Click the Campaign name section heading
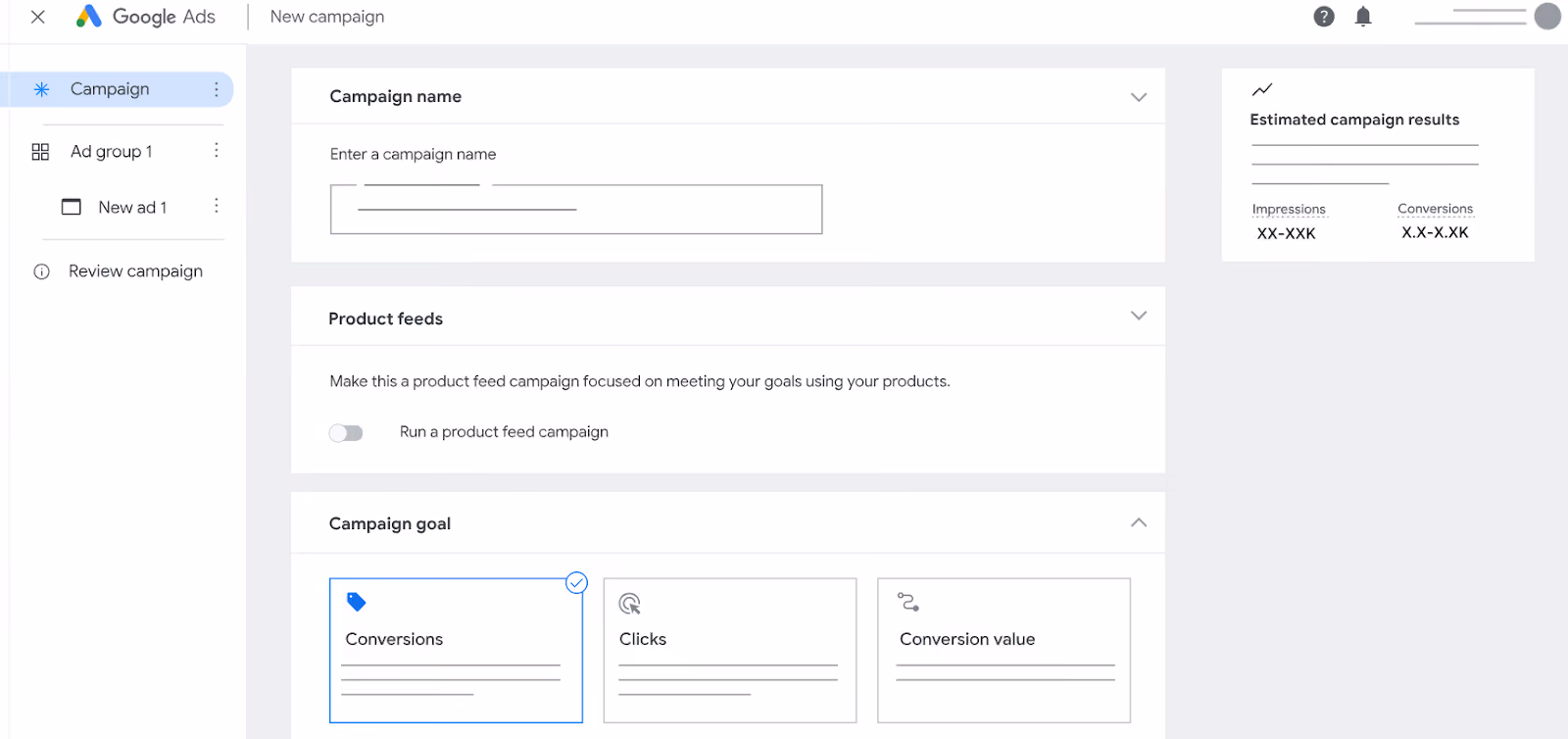1568x739 pixels. click(x=395, y=96)
